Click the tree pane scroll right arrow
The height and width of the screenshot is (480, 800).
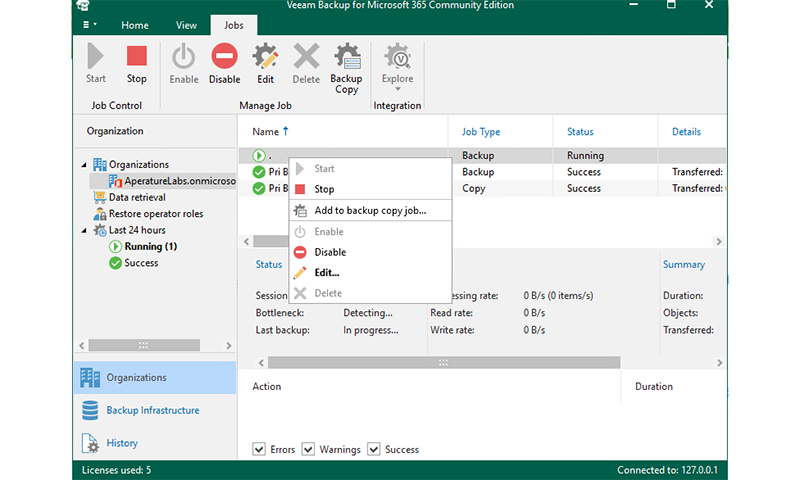[229, 345]
